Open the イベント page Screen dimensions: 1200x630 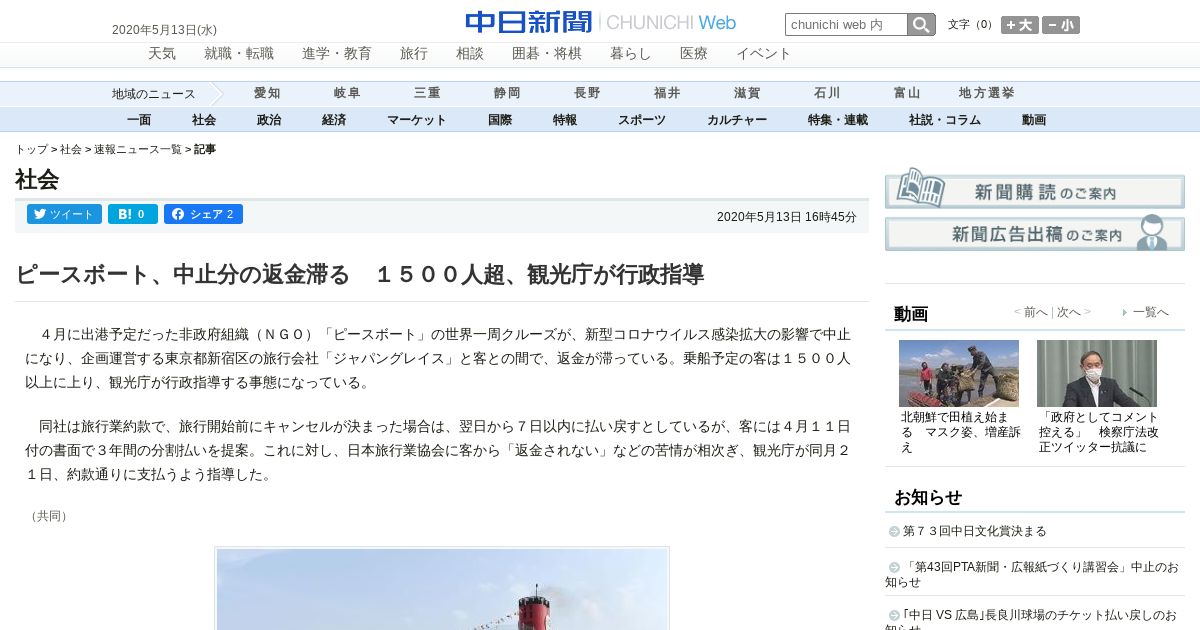(x=764, y=54)
